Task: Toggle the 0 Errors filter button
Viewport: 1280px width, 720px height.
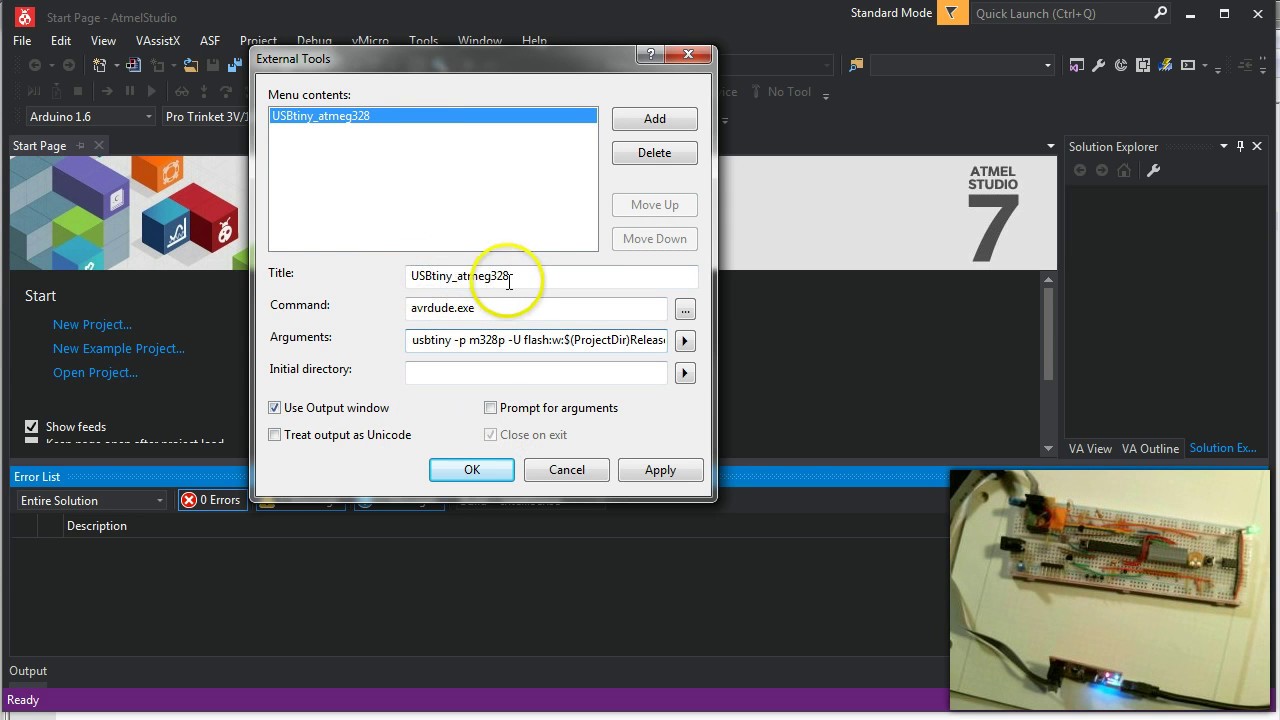Action: coord(211,500)
